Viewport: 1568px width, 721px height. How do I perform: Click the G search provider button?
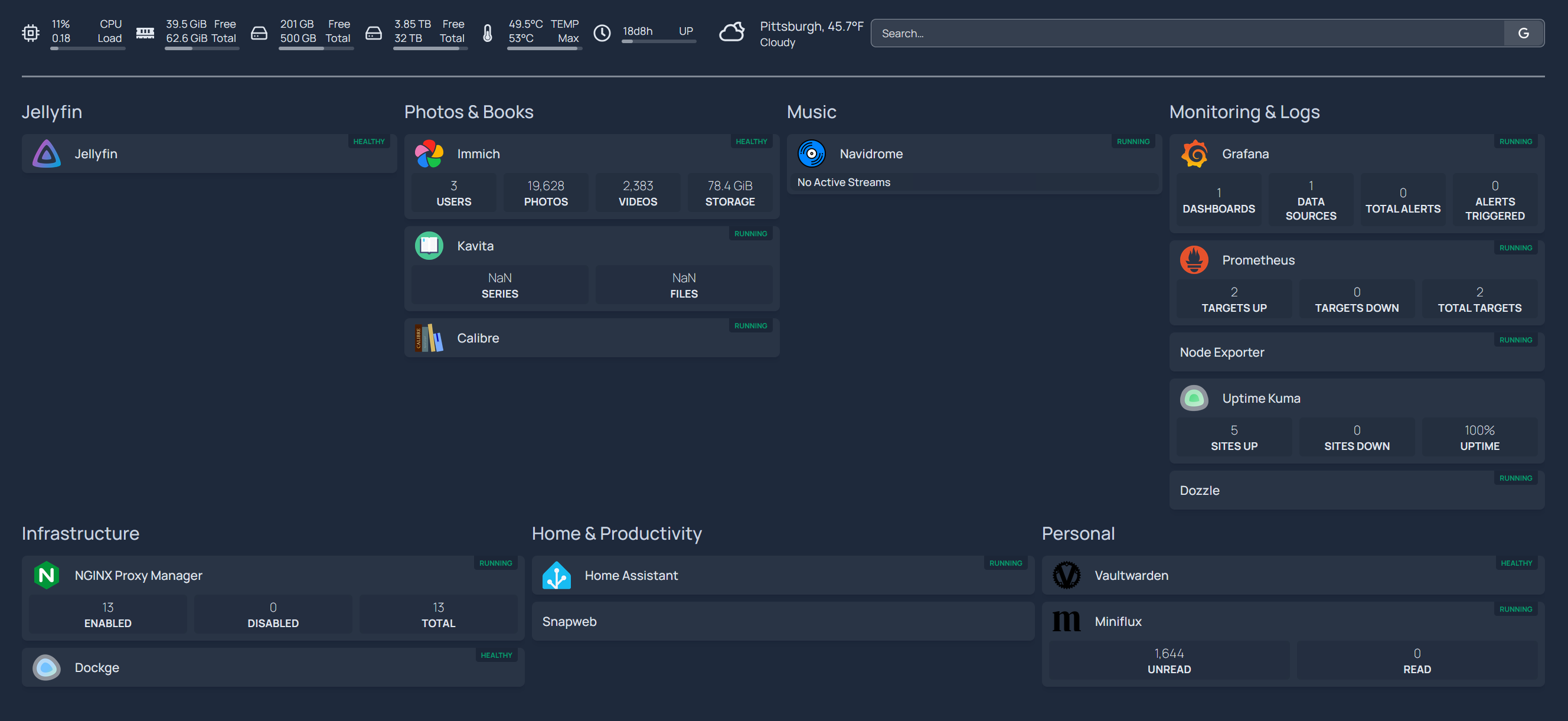coord(1524,33)
